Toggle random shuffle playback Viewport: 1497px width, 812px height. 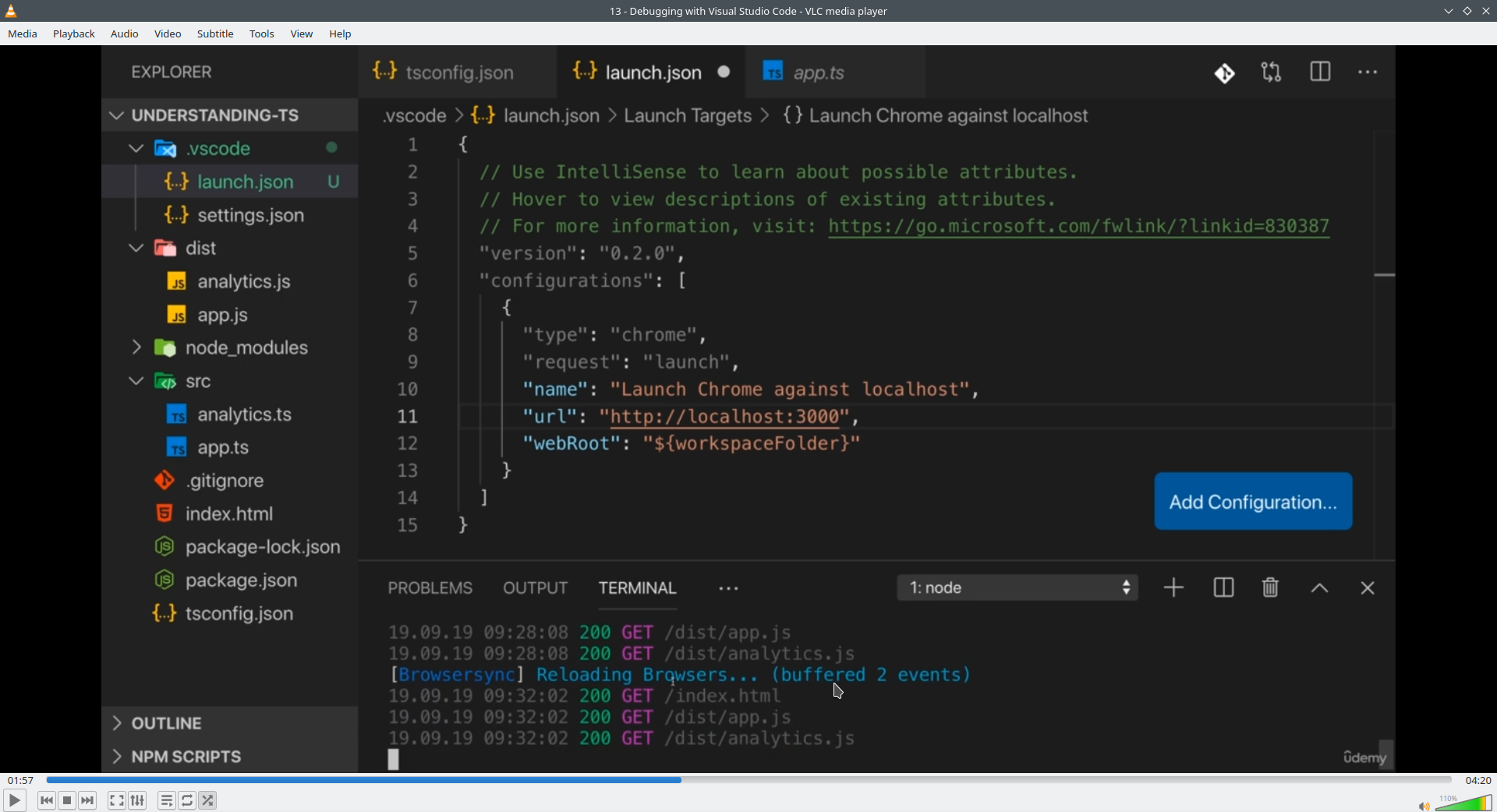208,800
